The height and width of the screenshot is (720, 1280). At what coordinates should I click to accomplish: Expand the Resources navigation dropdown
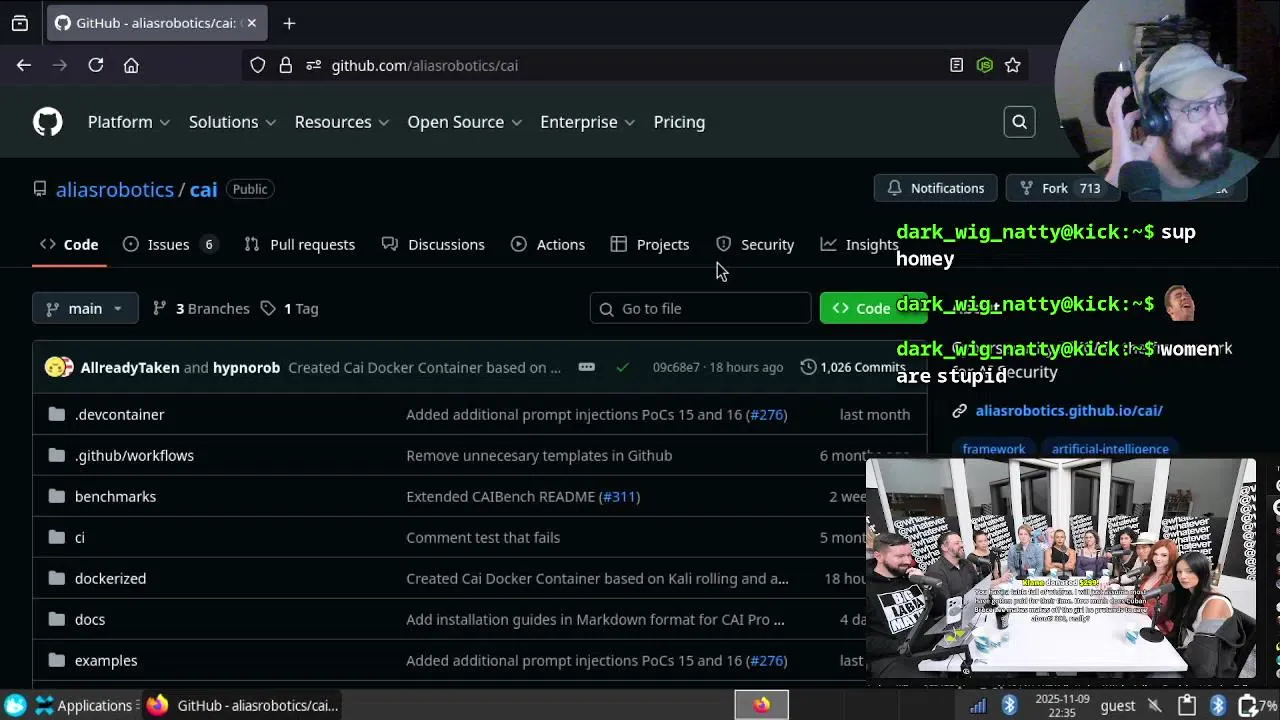pos(342,122)
